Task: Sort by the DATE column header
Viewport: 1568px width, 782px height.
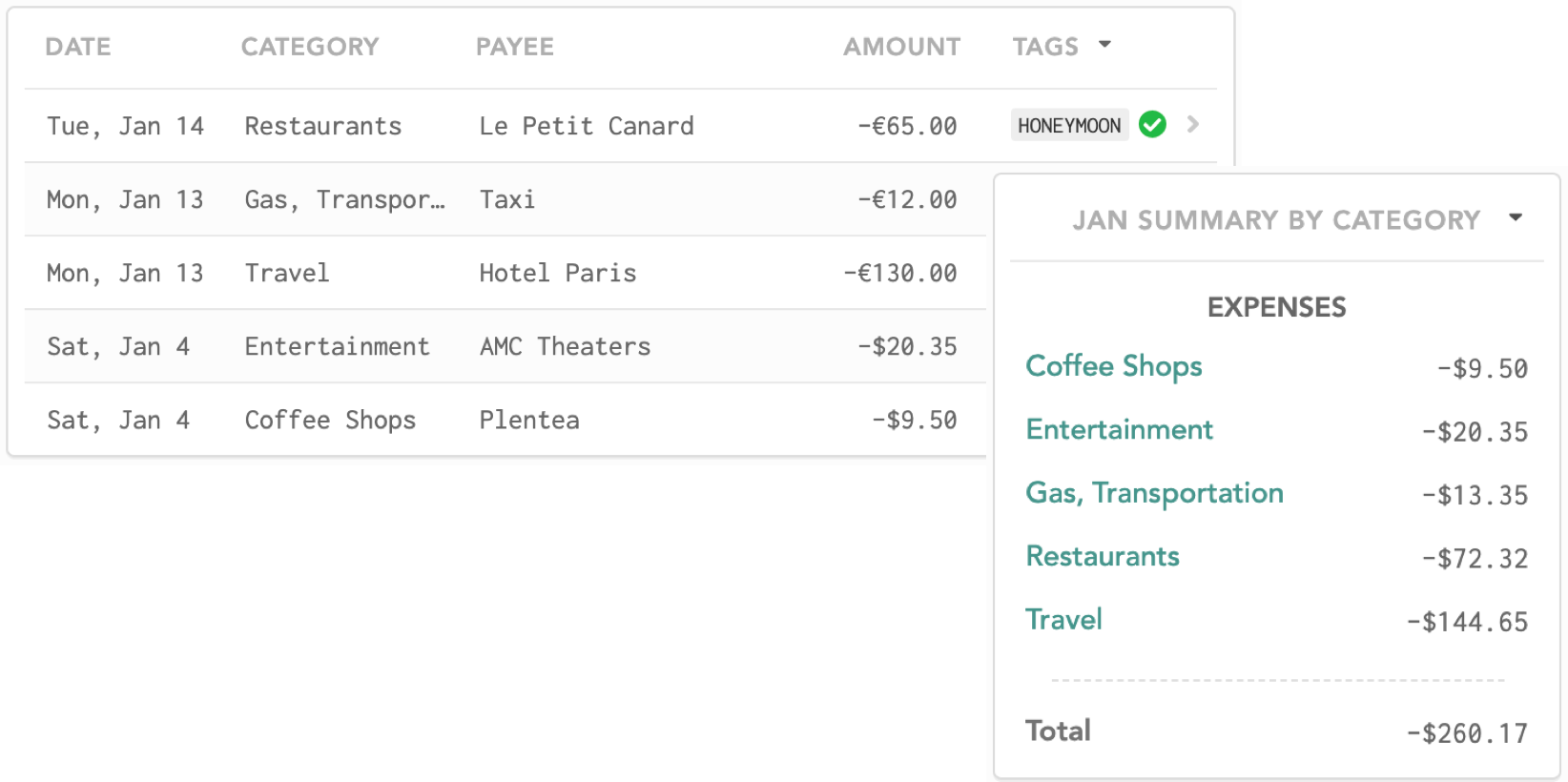Action: pyautogui.click(x=78, y=47)
